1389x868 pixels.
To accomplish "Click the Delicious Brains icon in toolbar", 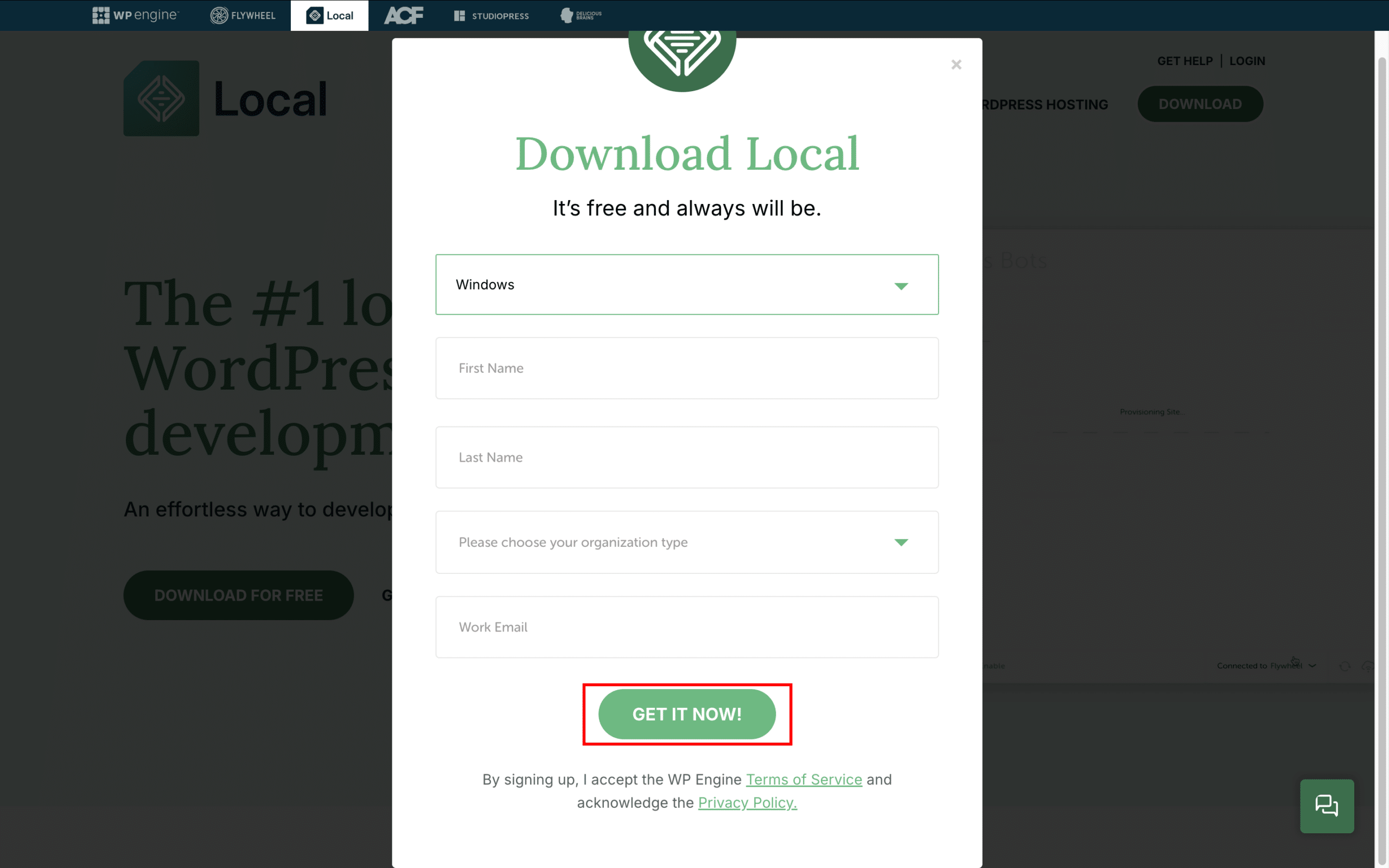I will tap(581, 15).
